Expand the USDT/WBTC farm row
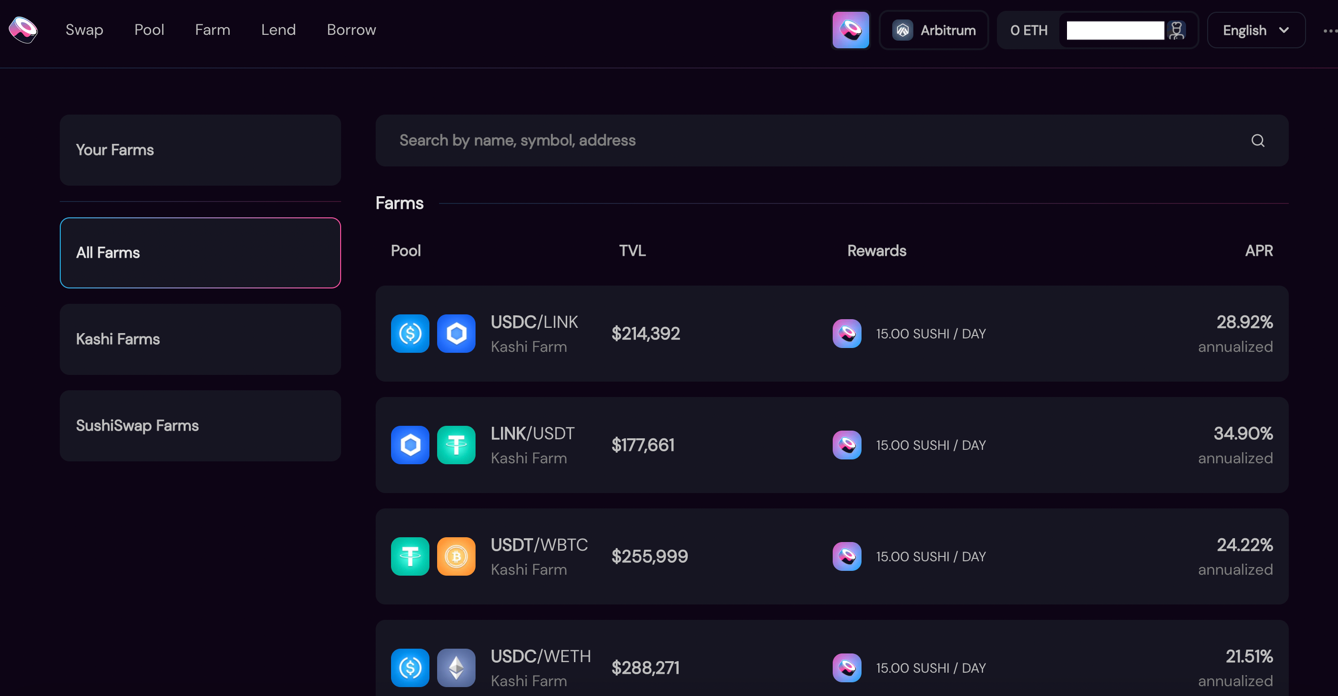This screenshot has height=696, width=1338. [x=831, y=557]
